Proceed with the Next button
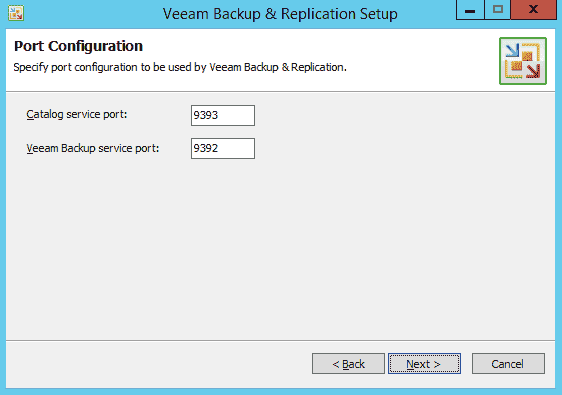562x395 pixels. (424, 364)
